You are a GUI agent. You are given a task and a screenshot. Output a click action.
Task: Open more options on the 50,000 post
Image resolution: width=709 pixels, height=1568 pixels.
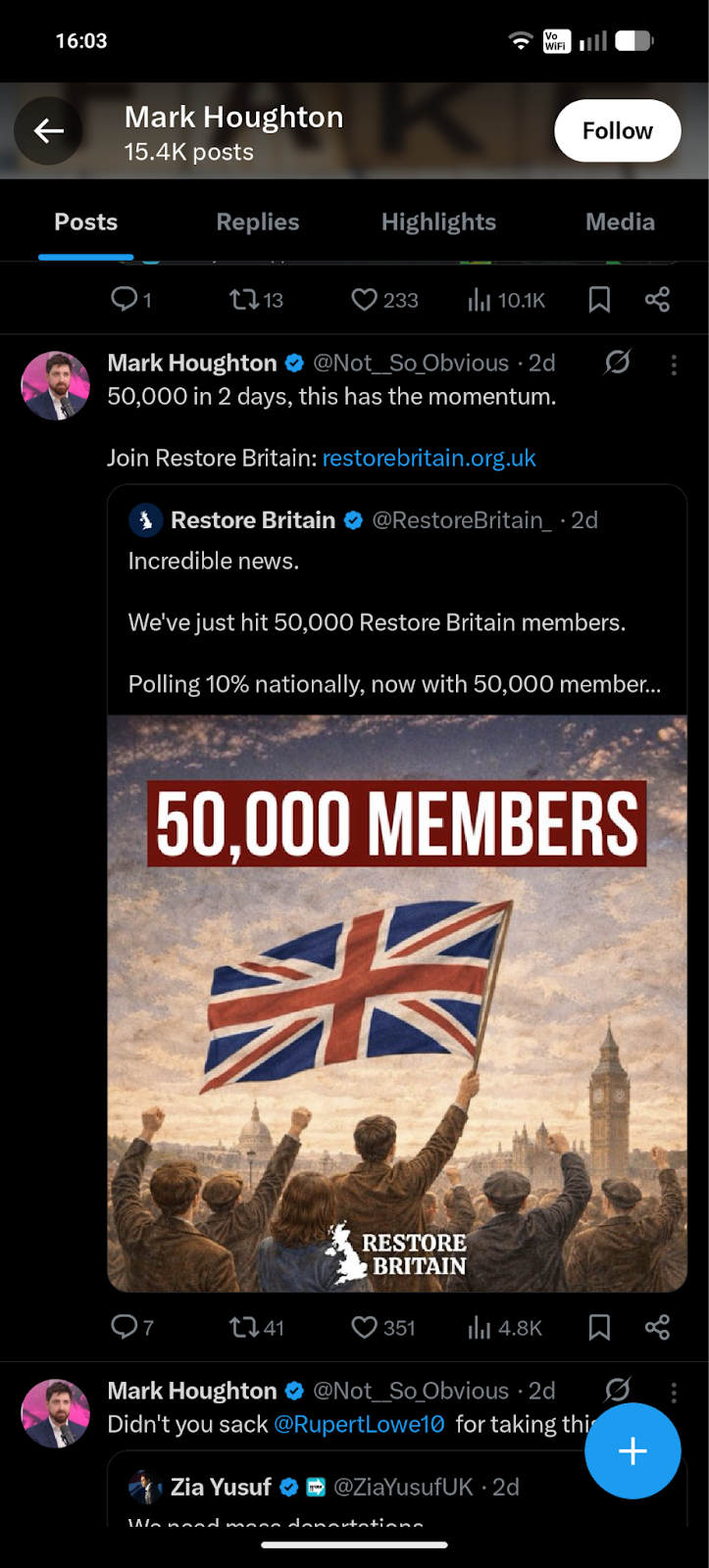[x=674, y=366]
